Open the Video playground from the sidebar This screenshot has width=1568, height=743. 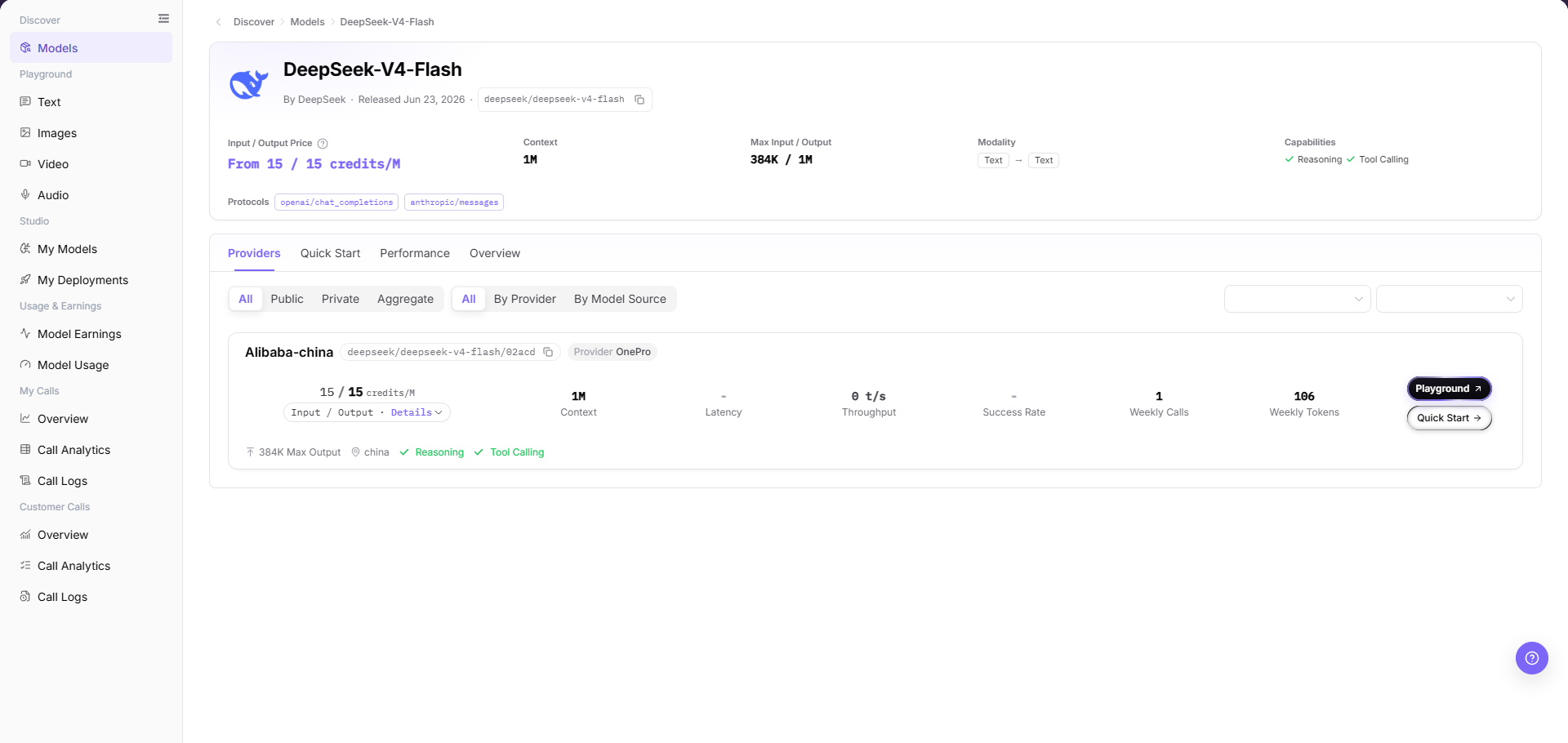[91, 164]
